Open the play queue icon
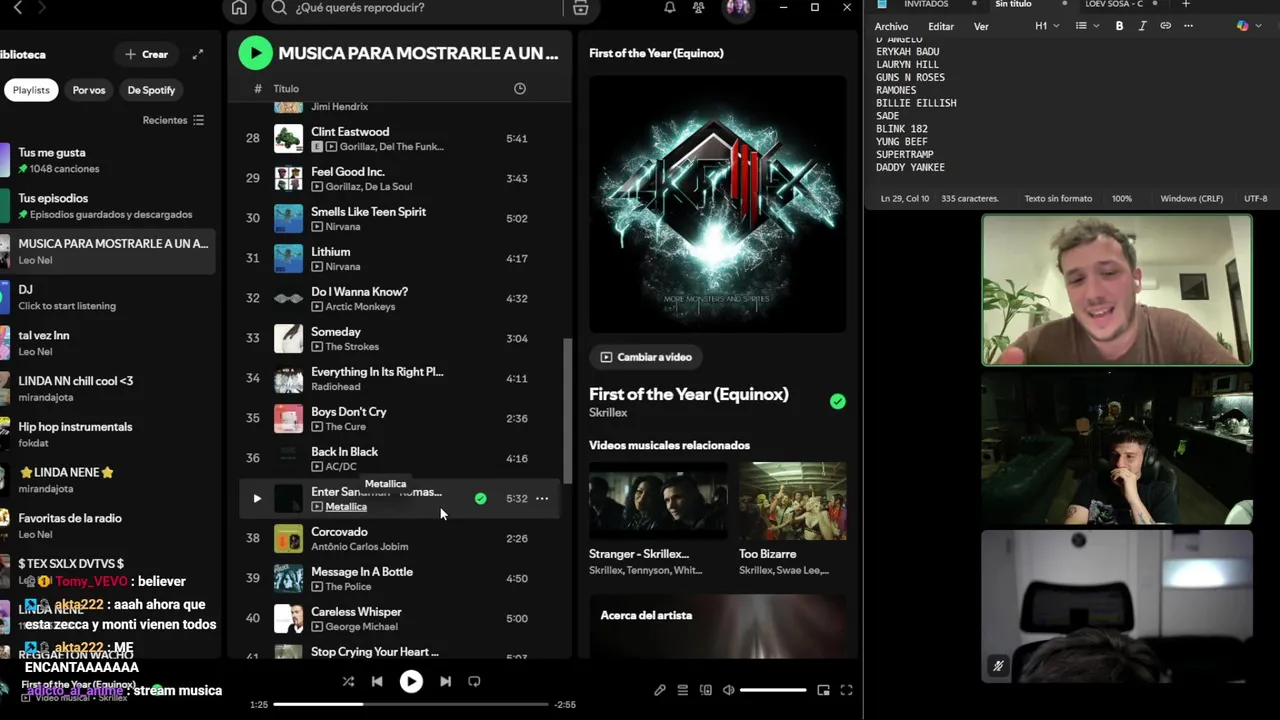 683,690
